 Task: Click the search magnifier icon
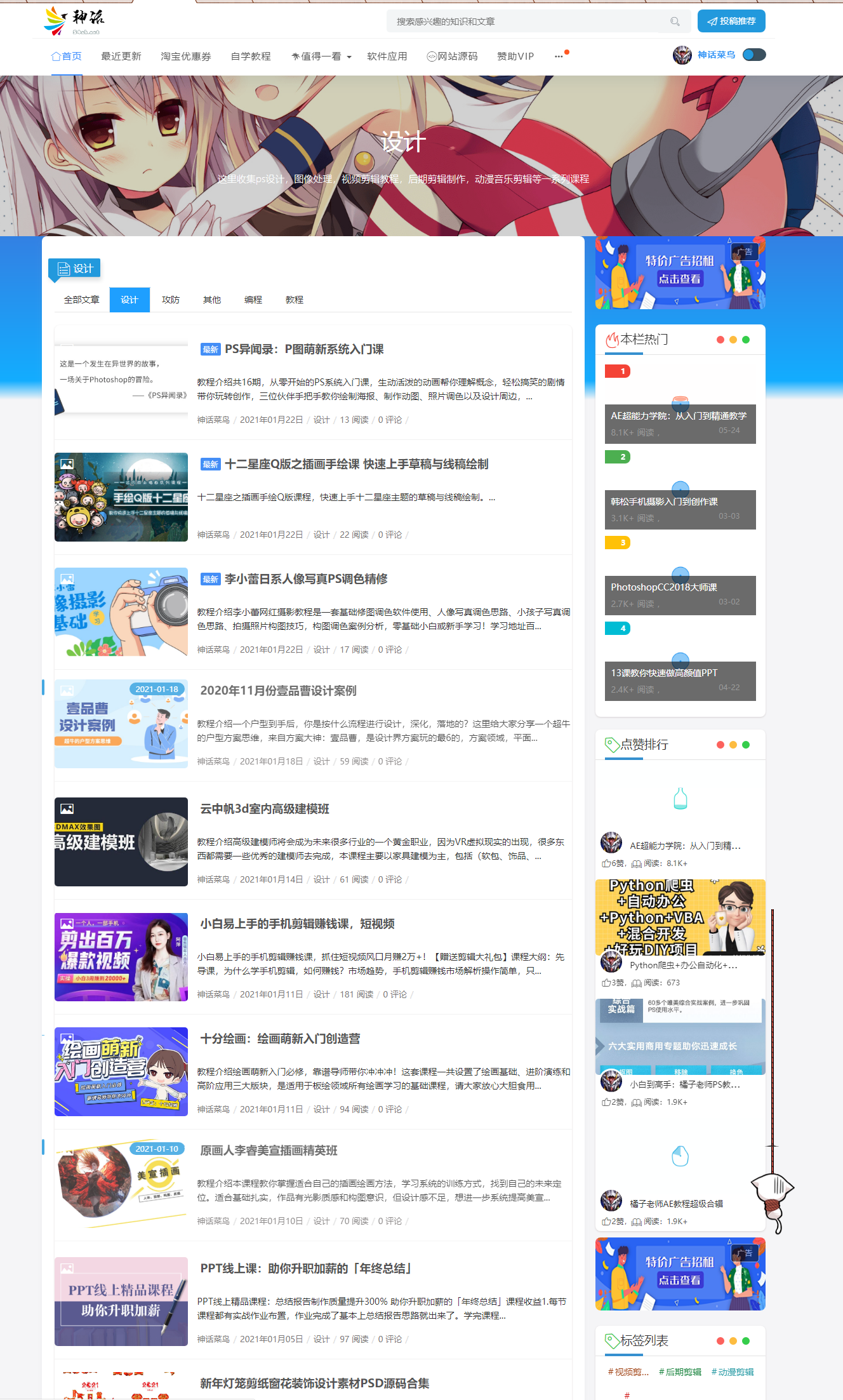pyautogui.click(x=675, y=22)
